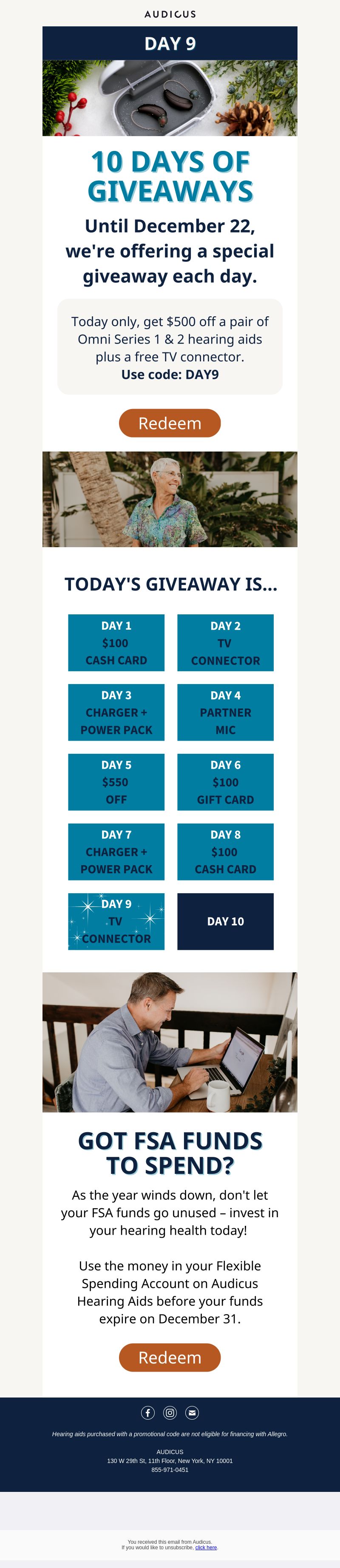Open the Day 7 Charger + Power Pack tile
Image resolution: width=340 pixels, height=1568 pixels.
[x=116, y=852]
